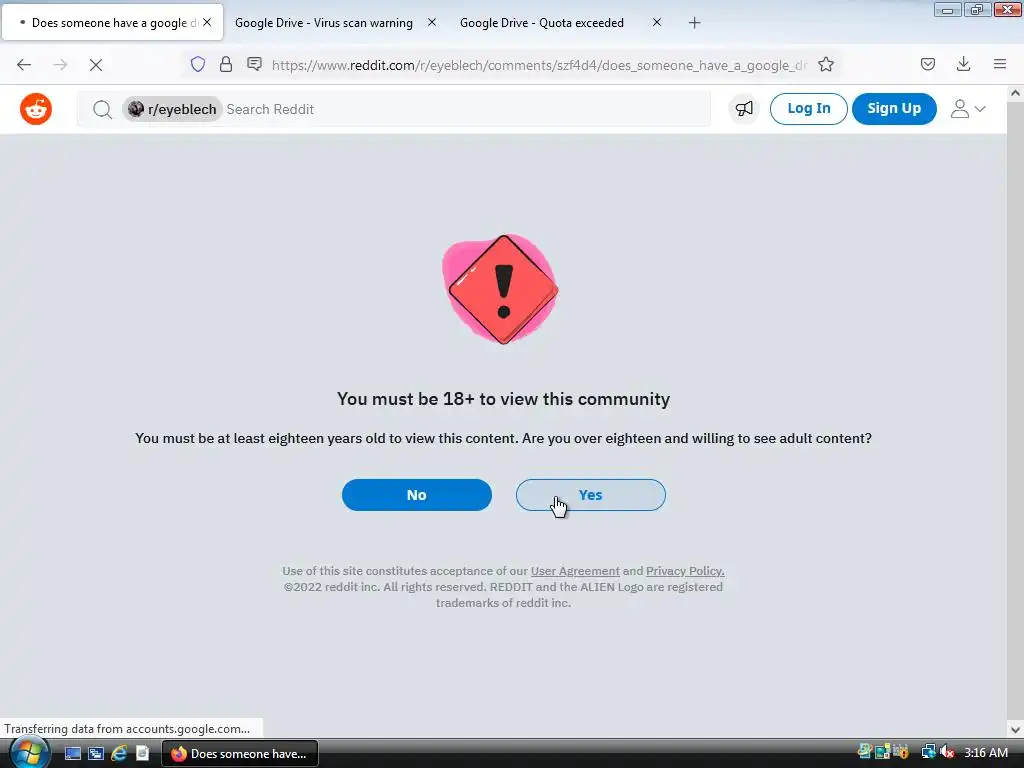Close the Virus scan warning tab
This screenshot has height=768, width=1024.
point(432,23)
